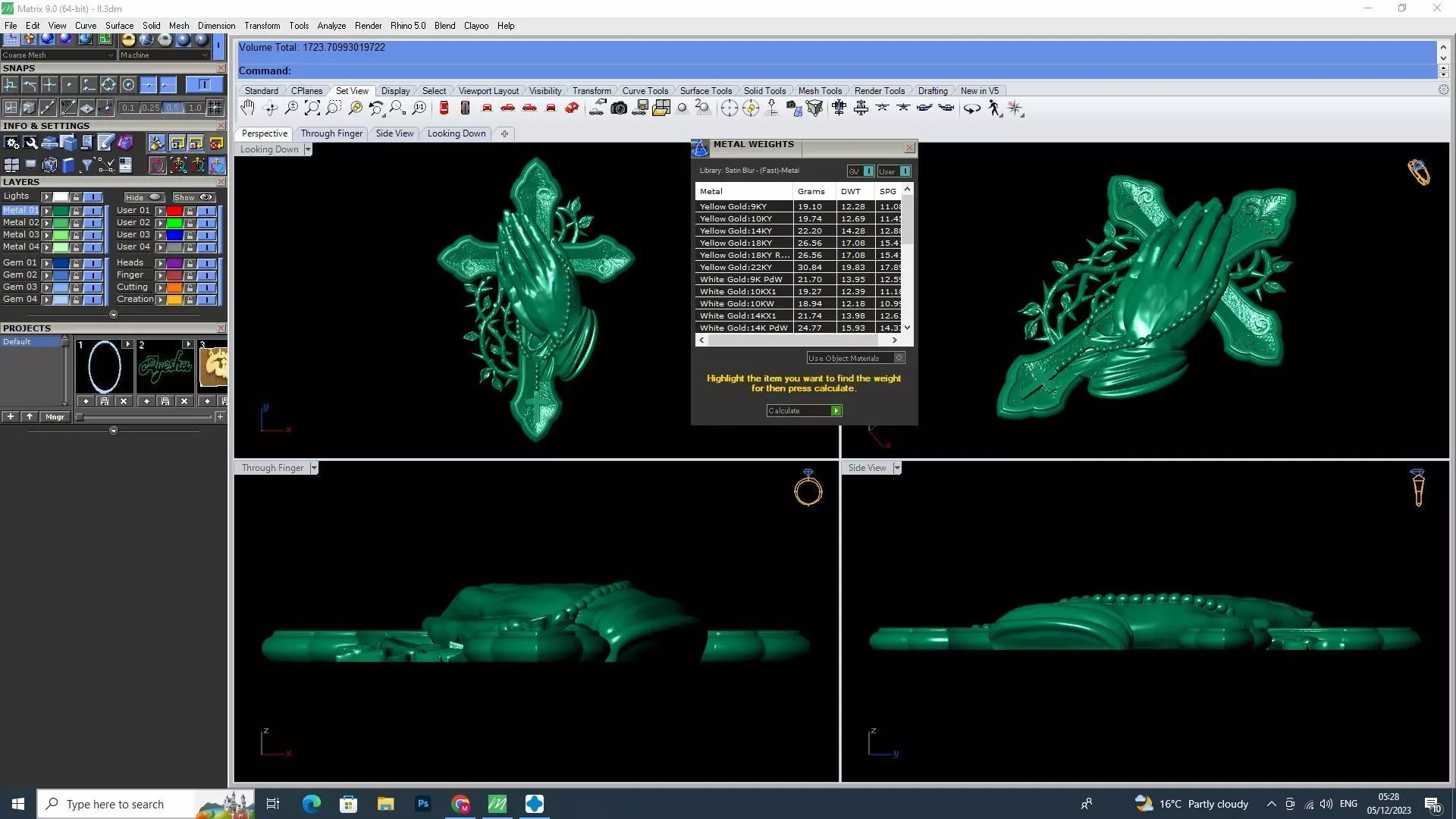1456x819 pixels.
Task: Select the Pan hand tool
Action: (x=247, y=108)
